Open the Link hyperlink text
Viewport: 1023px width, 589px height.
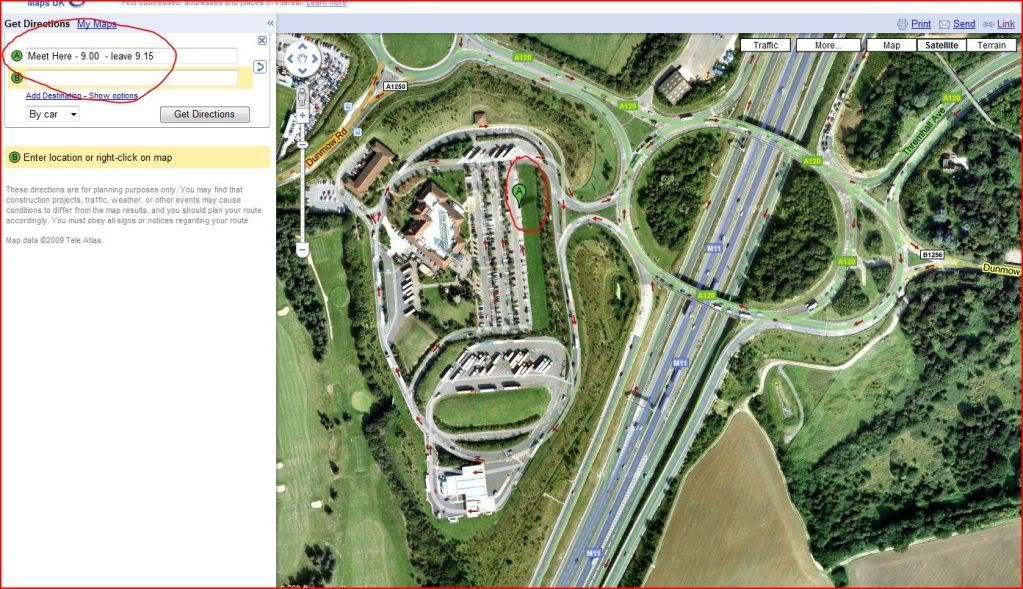tap(1005, 24)
